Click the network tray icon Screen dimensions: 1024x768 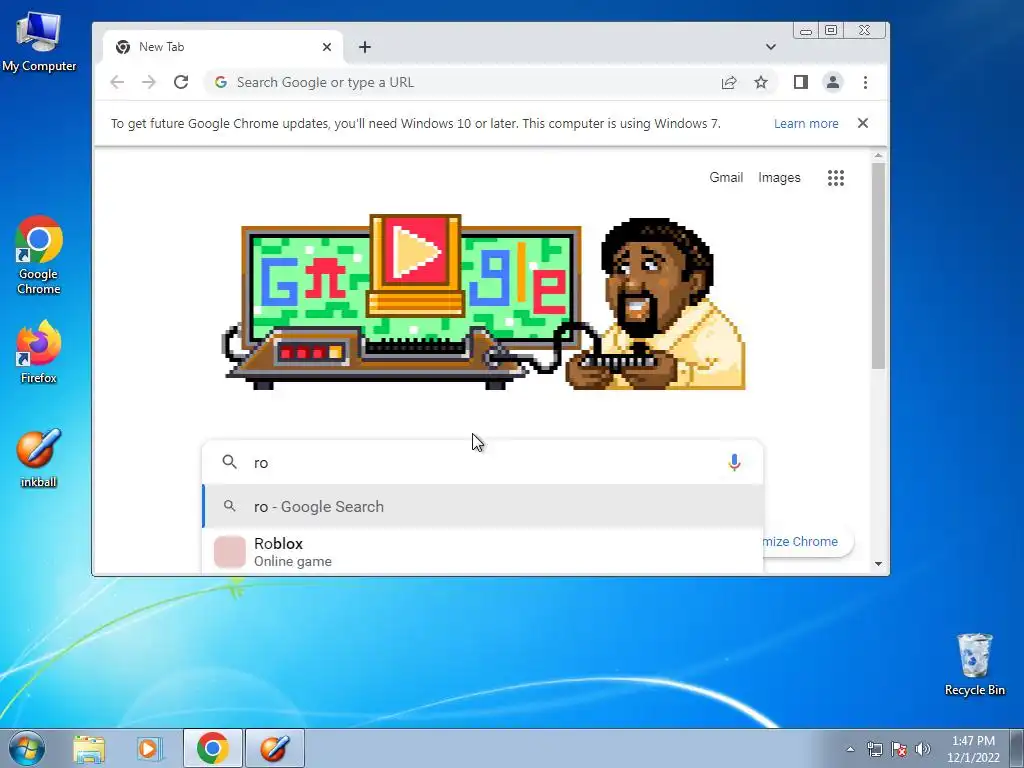click(874, 749)
